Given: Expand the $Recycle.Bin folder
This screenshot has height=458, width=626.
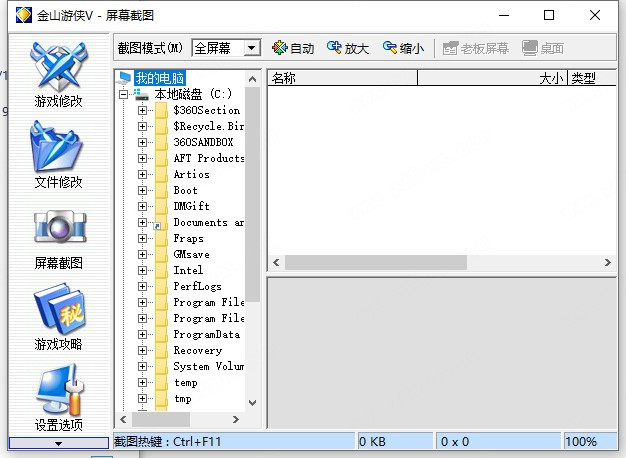Looking at the screenshot, I should 142,126.
